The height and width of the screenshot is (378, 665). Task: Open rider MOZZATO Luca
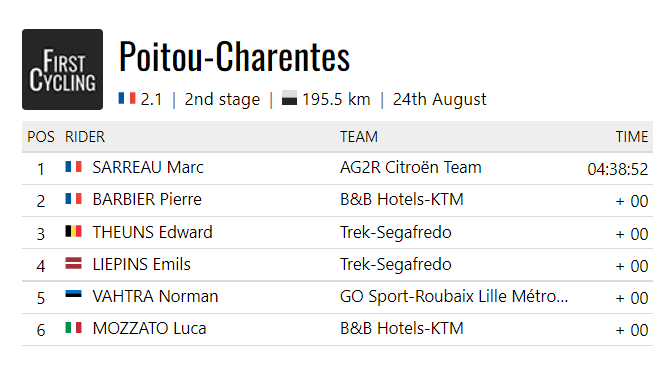click(x=149, y=328)
